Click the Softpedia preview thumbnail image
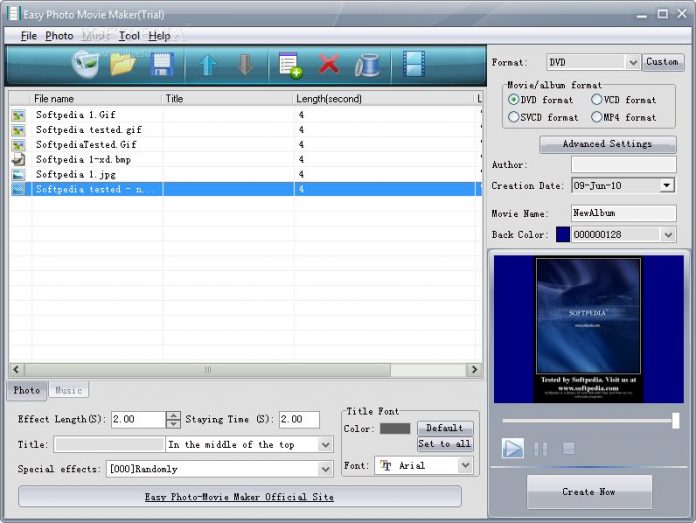This screenshot has width=696, height=523. [x=588, y=329]
